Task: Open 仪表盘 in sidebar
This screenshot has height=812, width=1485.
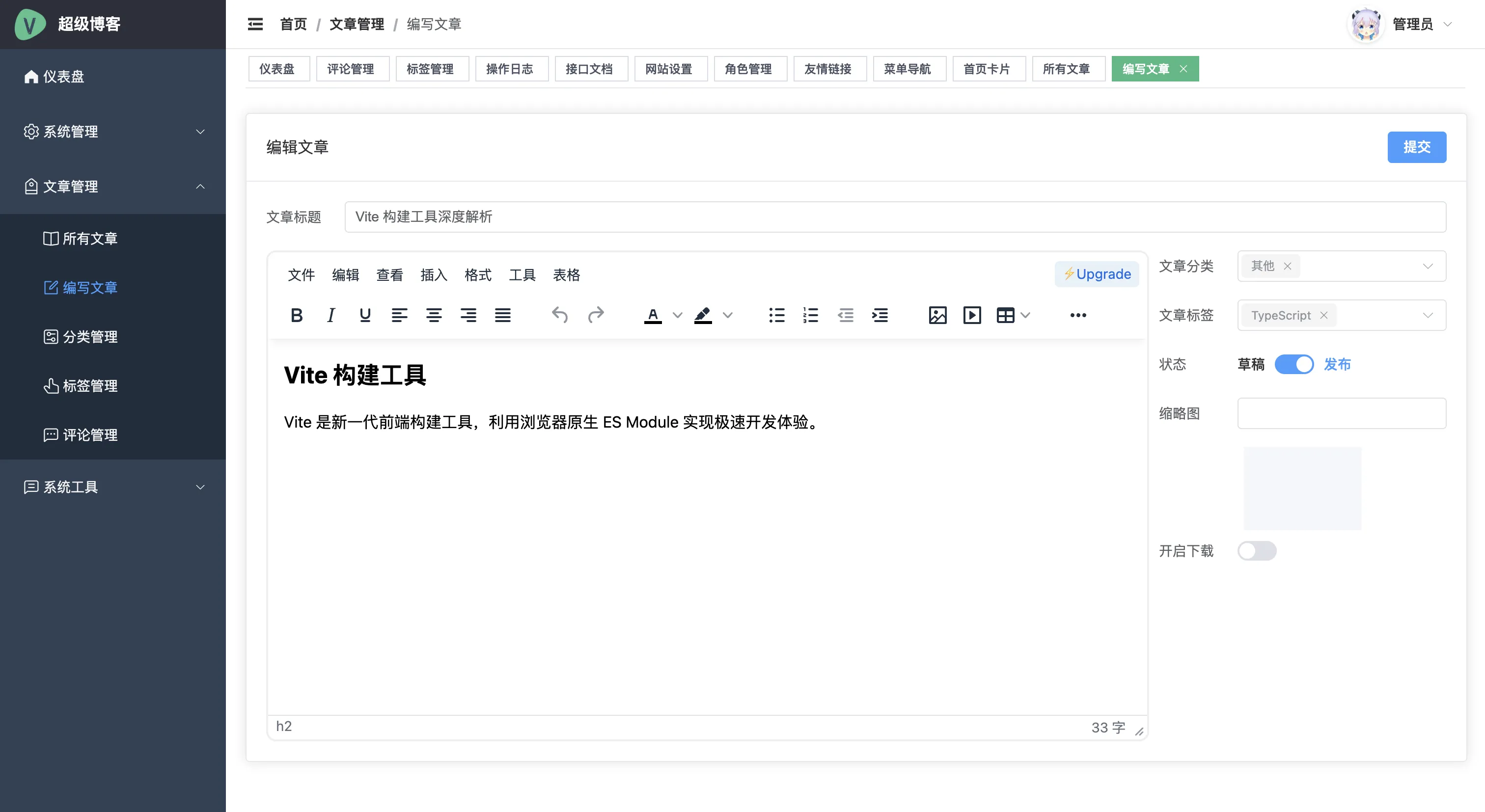Action: coord(113,77)
